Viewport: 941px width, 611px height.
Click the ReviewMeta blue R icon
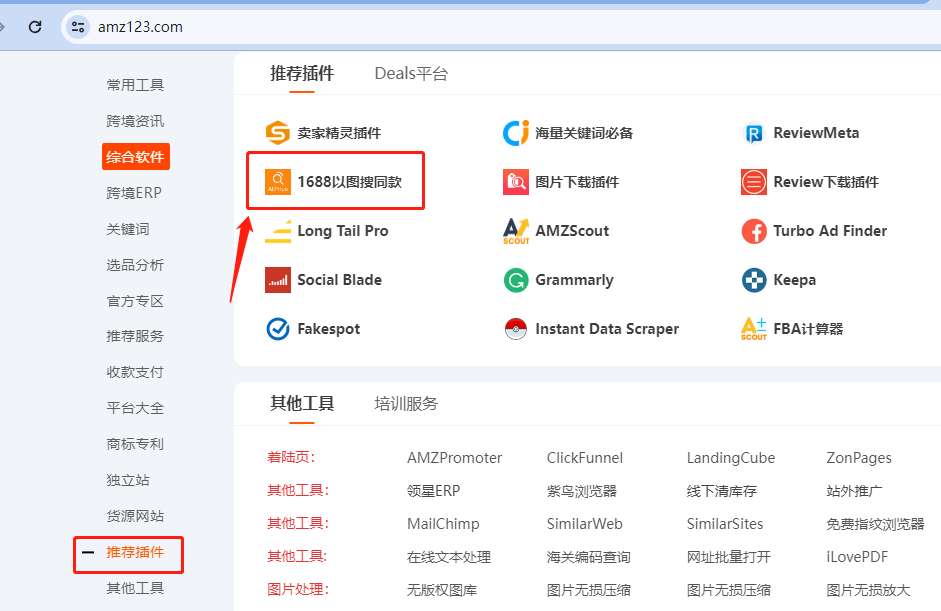(x=754, y=133)
